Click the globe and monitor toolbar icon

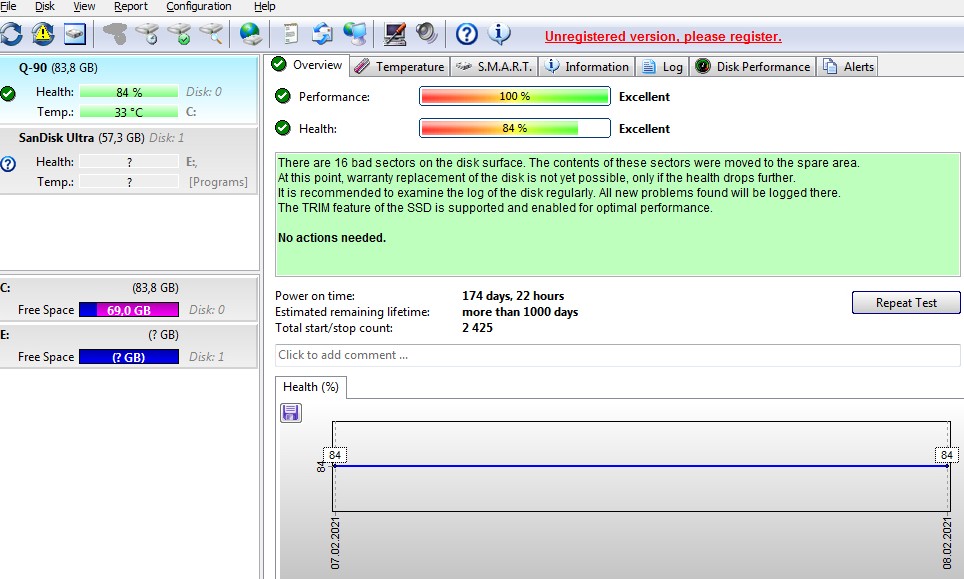click(x=355, y=34)
